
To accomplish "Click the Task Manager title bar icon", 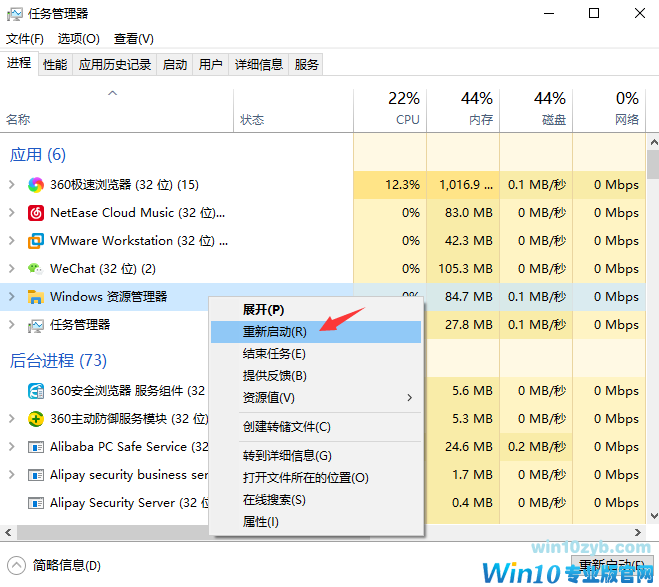I will click(x=15, y=14).
